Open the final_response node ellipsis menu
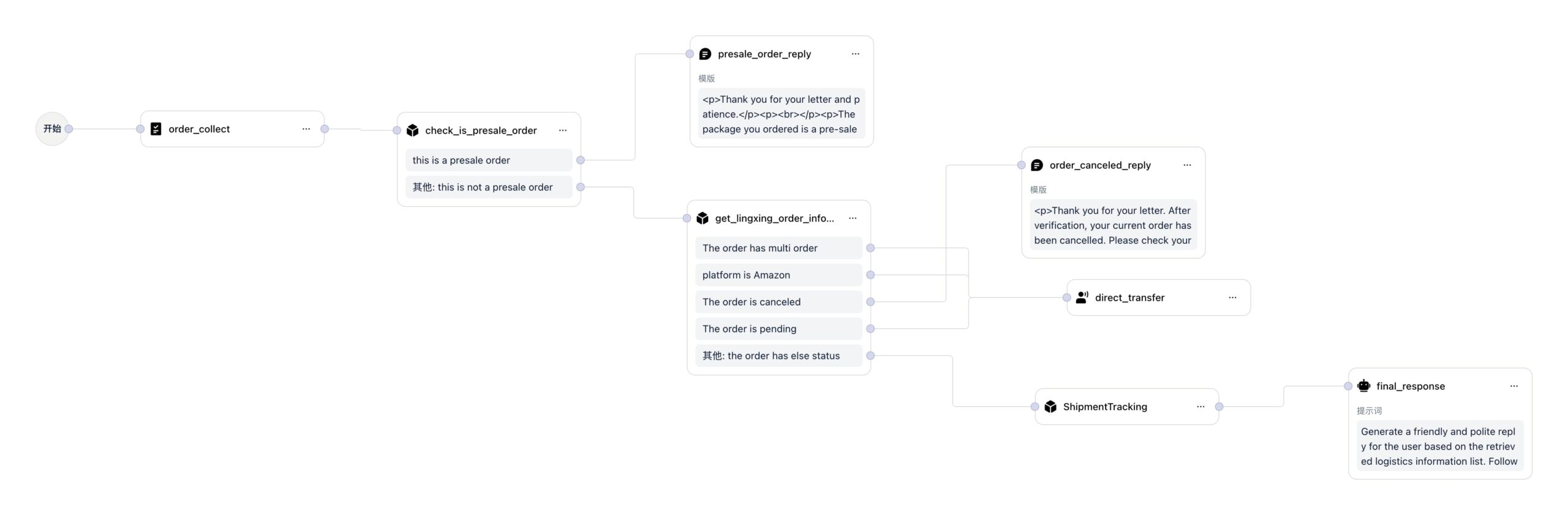Viewport: 1568px width, 515px height. [x=1514, y=386]
